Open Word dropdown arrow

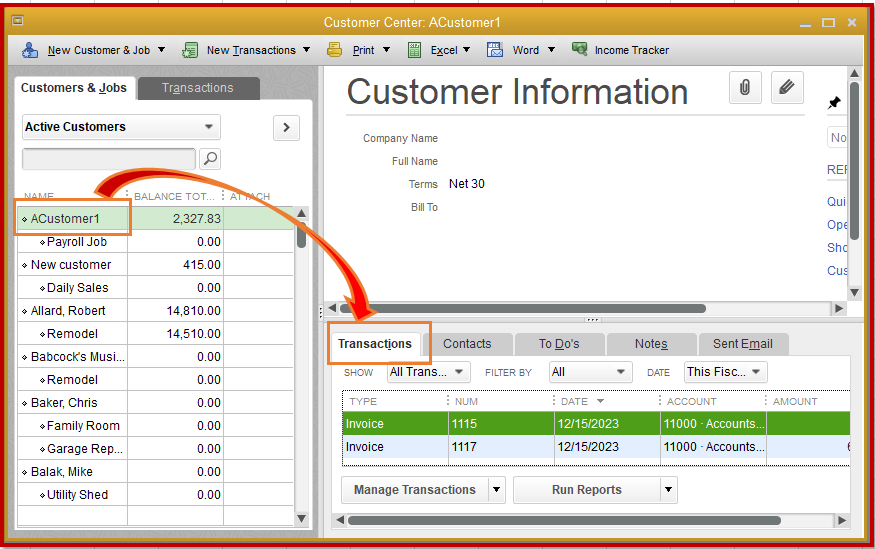tap(551, 50)
